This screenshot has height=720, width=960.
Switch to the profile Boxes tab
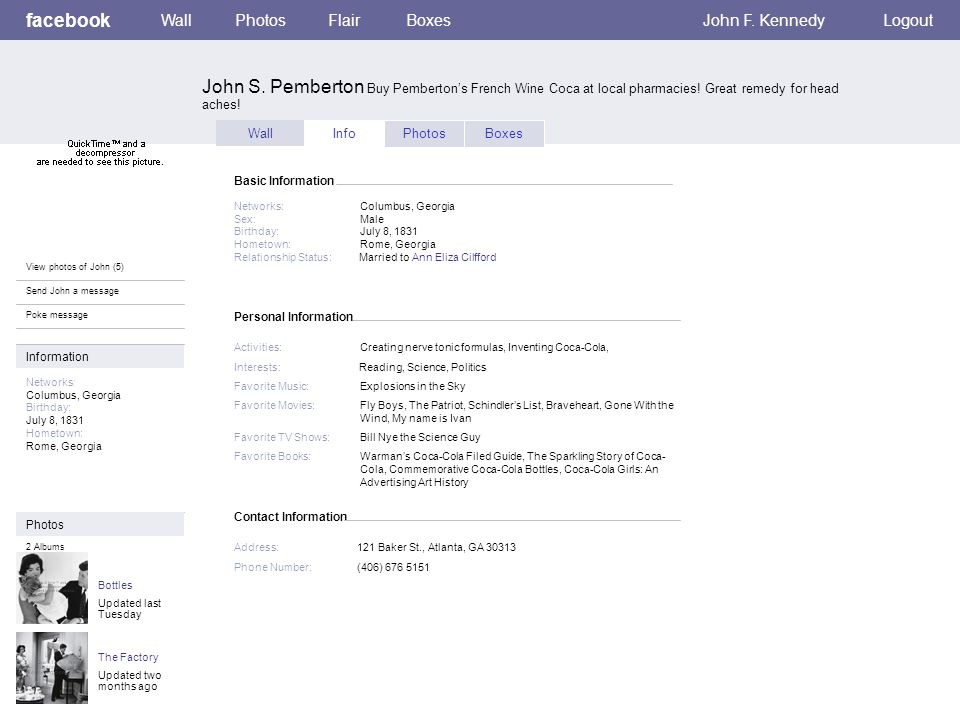[x=504, y=133]
